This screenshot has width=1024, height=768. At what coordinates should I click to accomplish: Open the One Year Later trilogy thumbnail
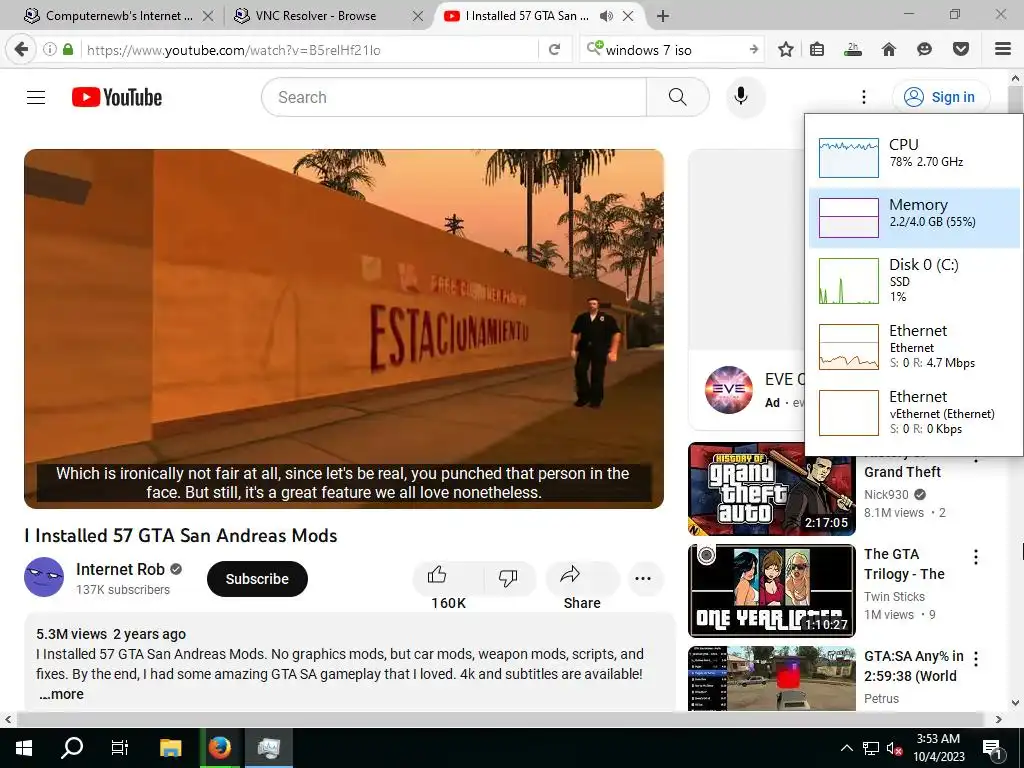[x=772, y=590]
